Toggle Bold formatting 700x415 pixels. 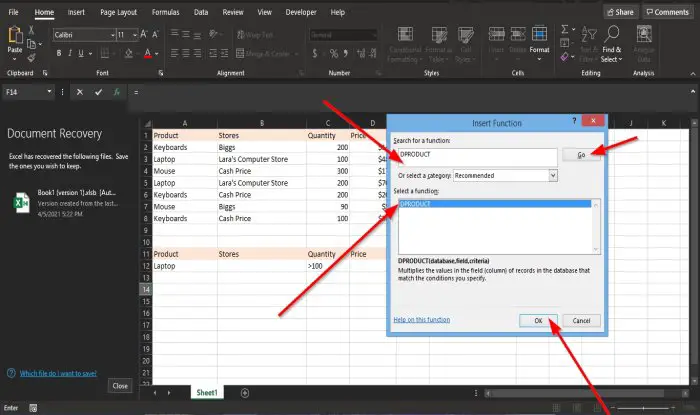(58, 54)
